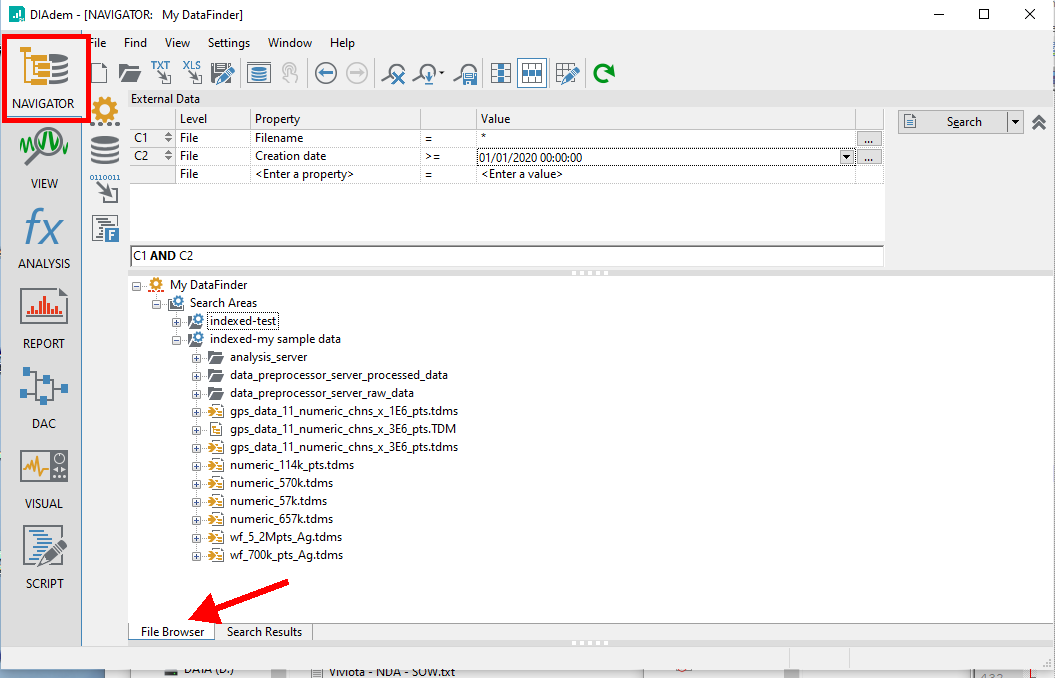Open the Search button dropdown arrow
The image size is (1055, 678).
1015,122
